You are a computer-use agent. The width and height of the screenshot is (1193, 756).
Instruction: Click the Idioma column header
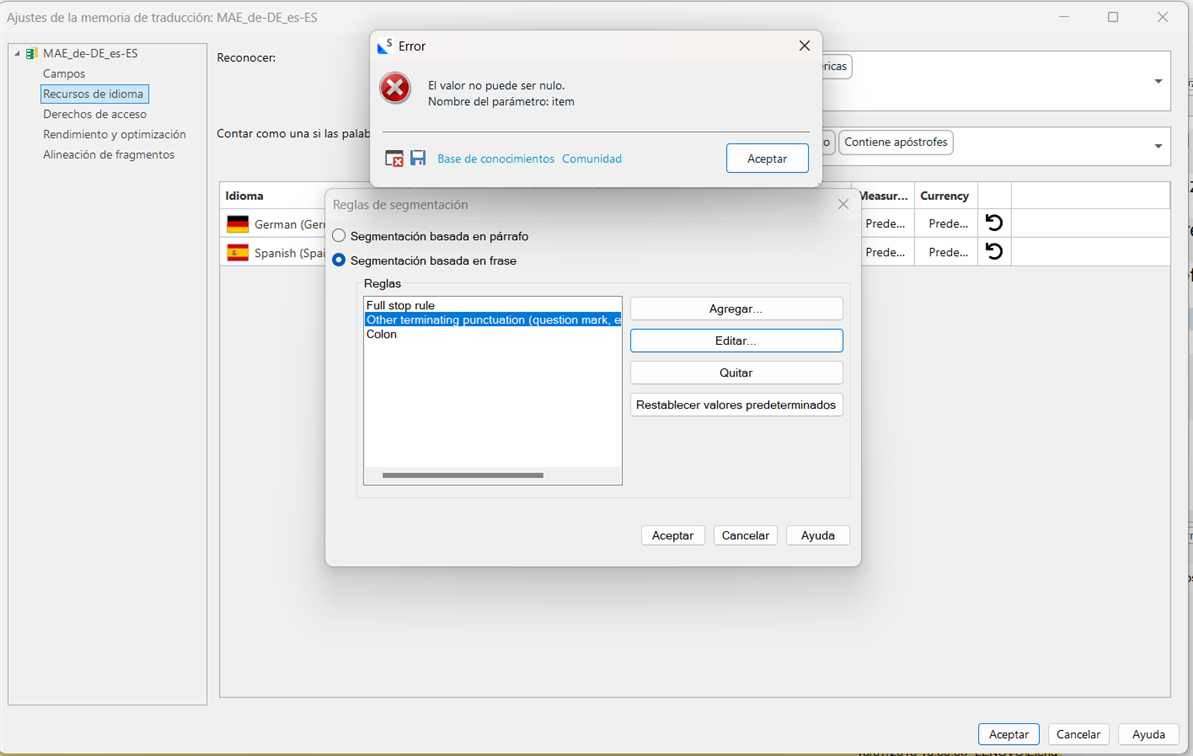(244, 195)
